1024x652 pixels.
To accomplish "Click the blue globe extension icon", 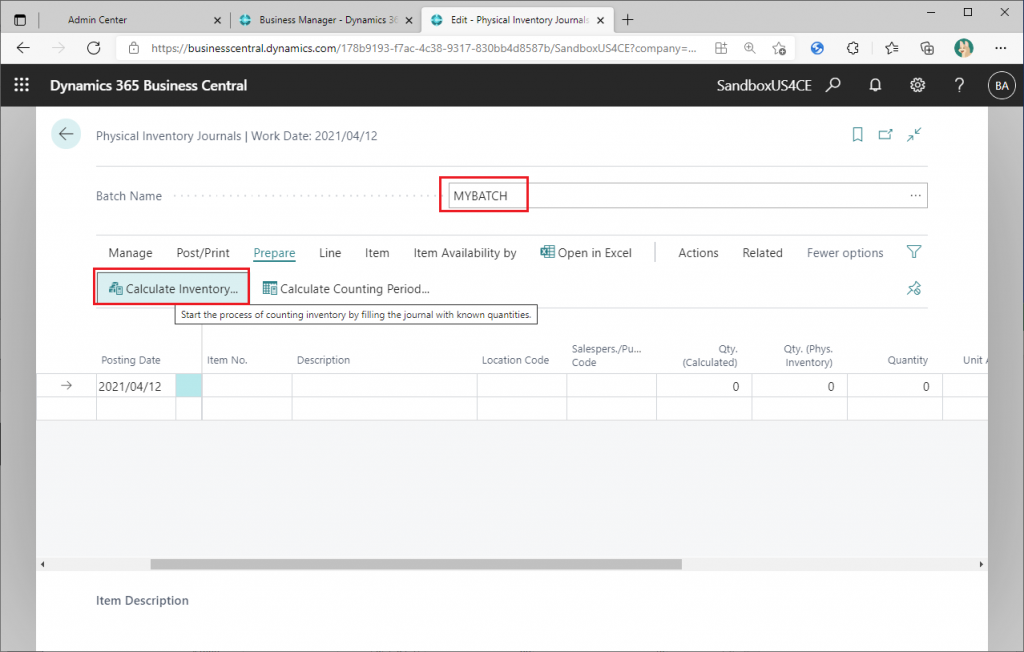I will (x=817, y=48).
